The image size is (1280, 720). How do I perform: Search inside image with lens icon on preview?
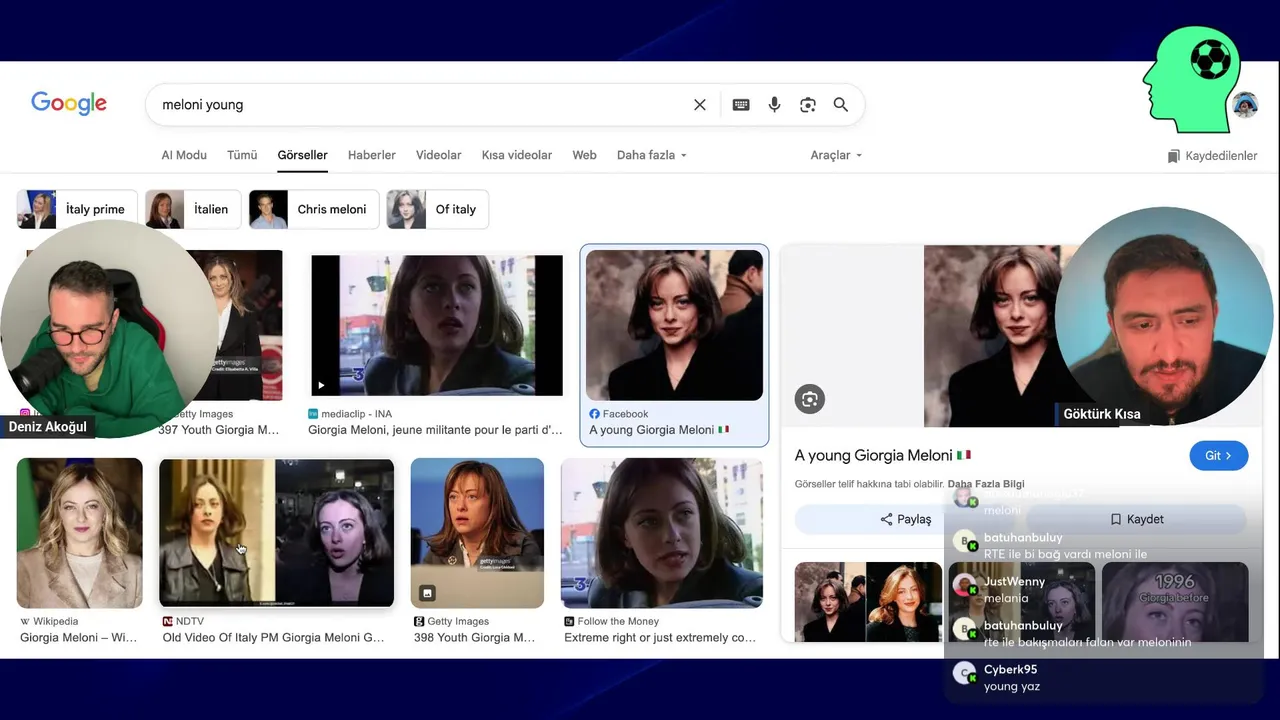point(810,399)
